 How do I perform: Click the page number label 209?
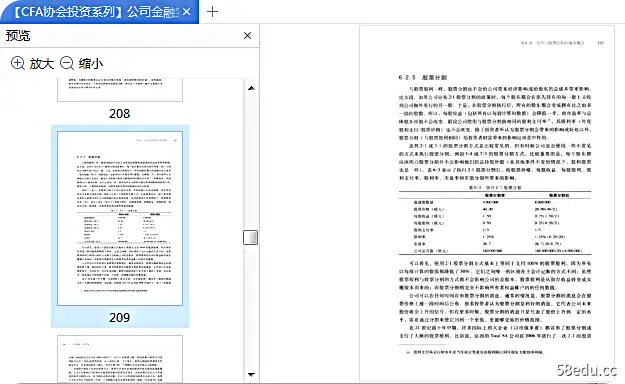[x=120, y=317]
